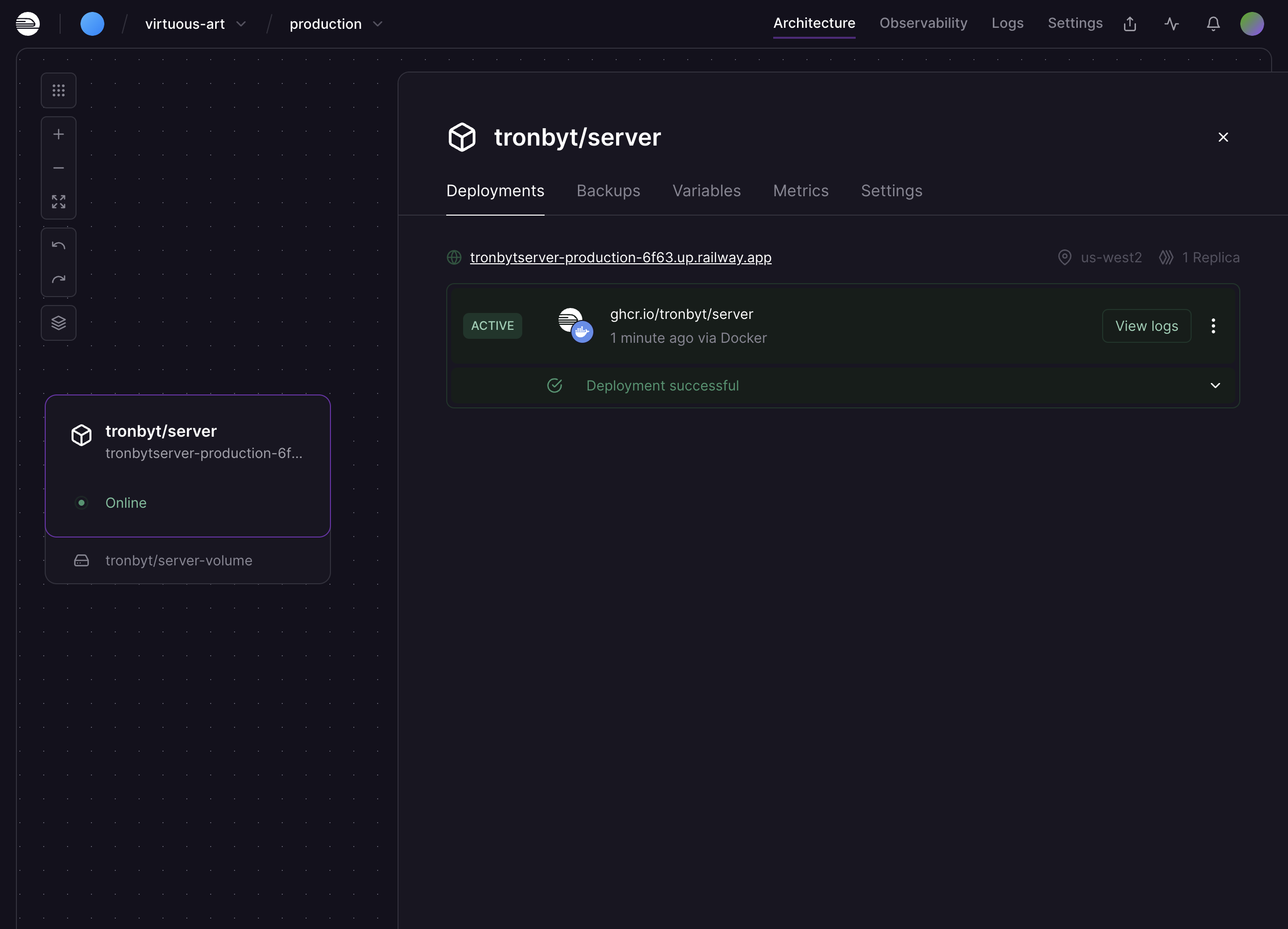Click the service card cube icon
Image resolution: width=1288 pixels, height=929 pixels.
tap(81, 436)
